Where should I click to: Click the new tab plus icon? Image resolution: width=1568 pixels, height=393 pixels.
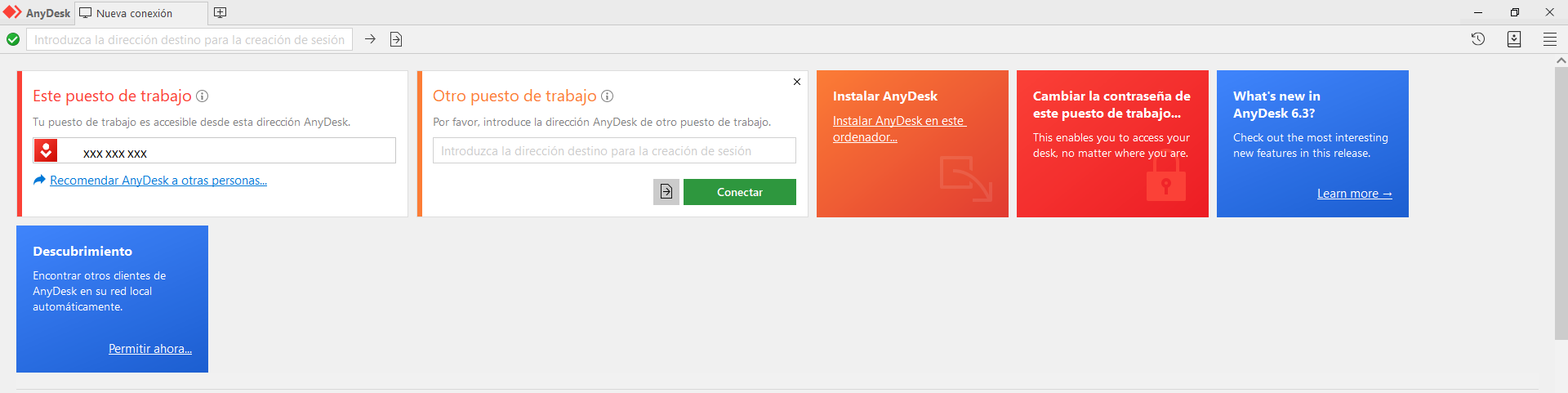220,13
